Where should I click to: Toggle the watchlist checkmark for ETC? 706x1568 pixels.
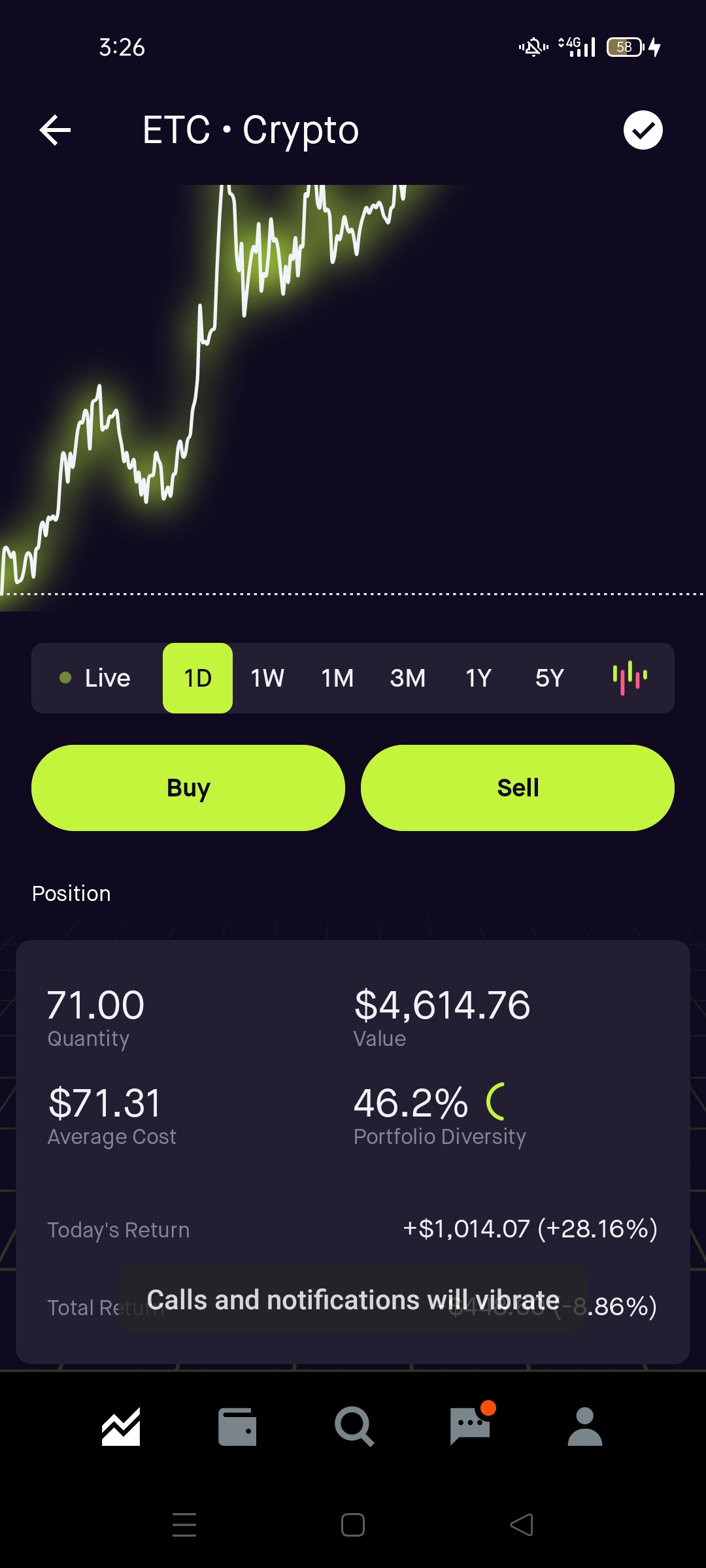(643, 130)
